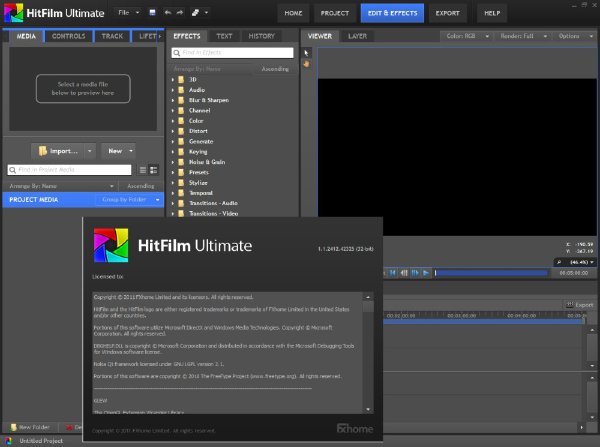Expand the Color effects folder
Viewport: 600px width, 447px height.
click(x=173, y=121)
